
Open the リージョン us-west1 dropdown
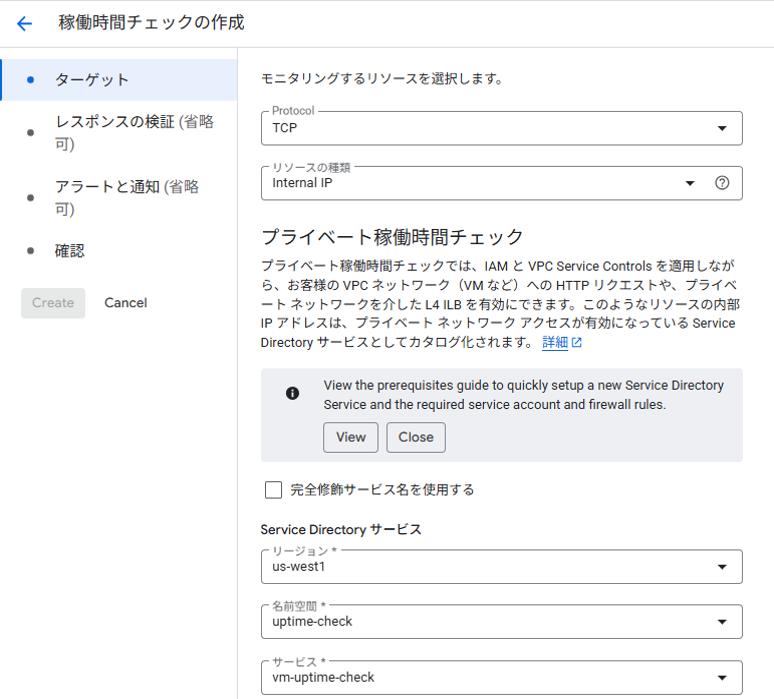click(502, 567)
